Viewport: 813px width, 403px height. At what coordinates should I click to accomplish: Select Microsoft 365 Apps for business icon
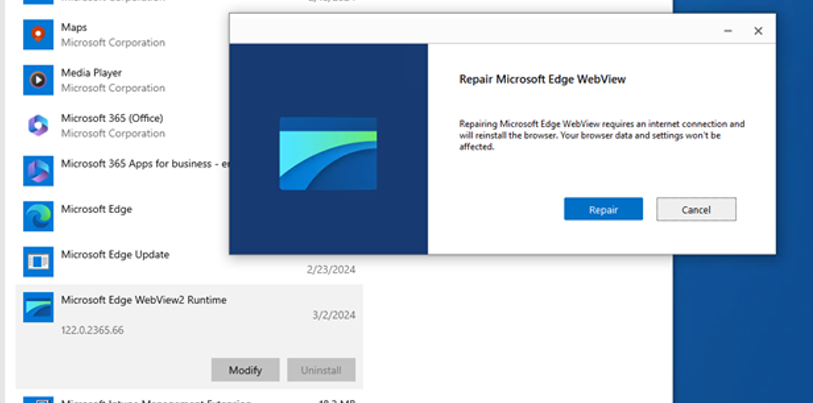[x=38, y=171]
